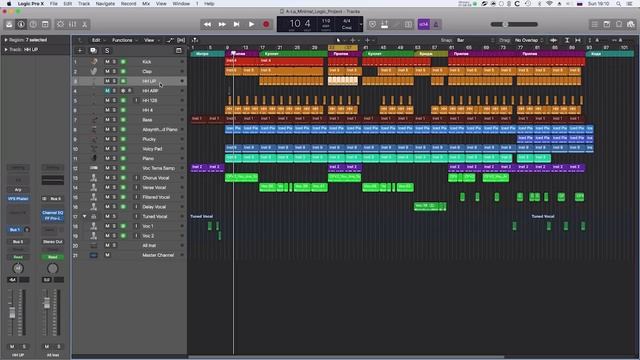Show the Toolbar via the control bar icon
640x360 pixels.
(x=45, y=24)
